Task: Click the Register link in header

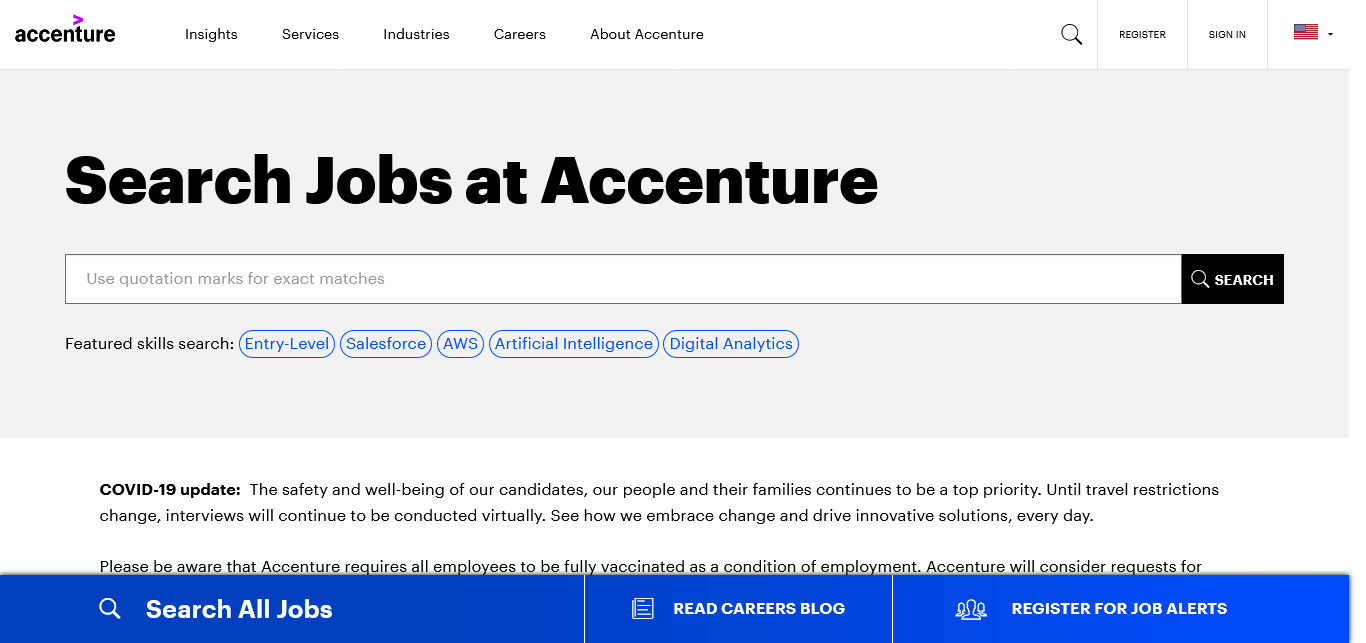Action: [x=1142, y=35]
